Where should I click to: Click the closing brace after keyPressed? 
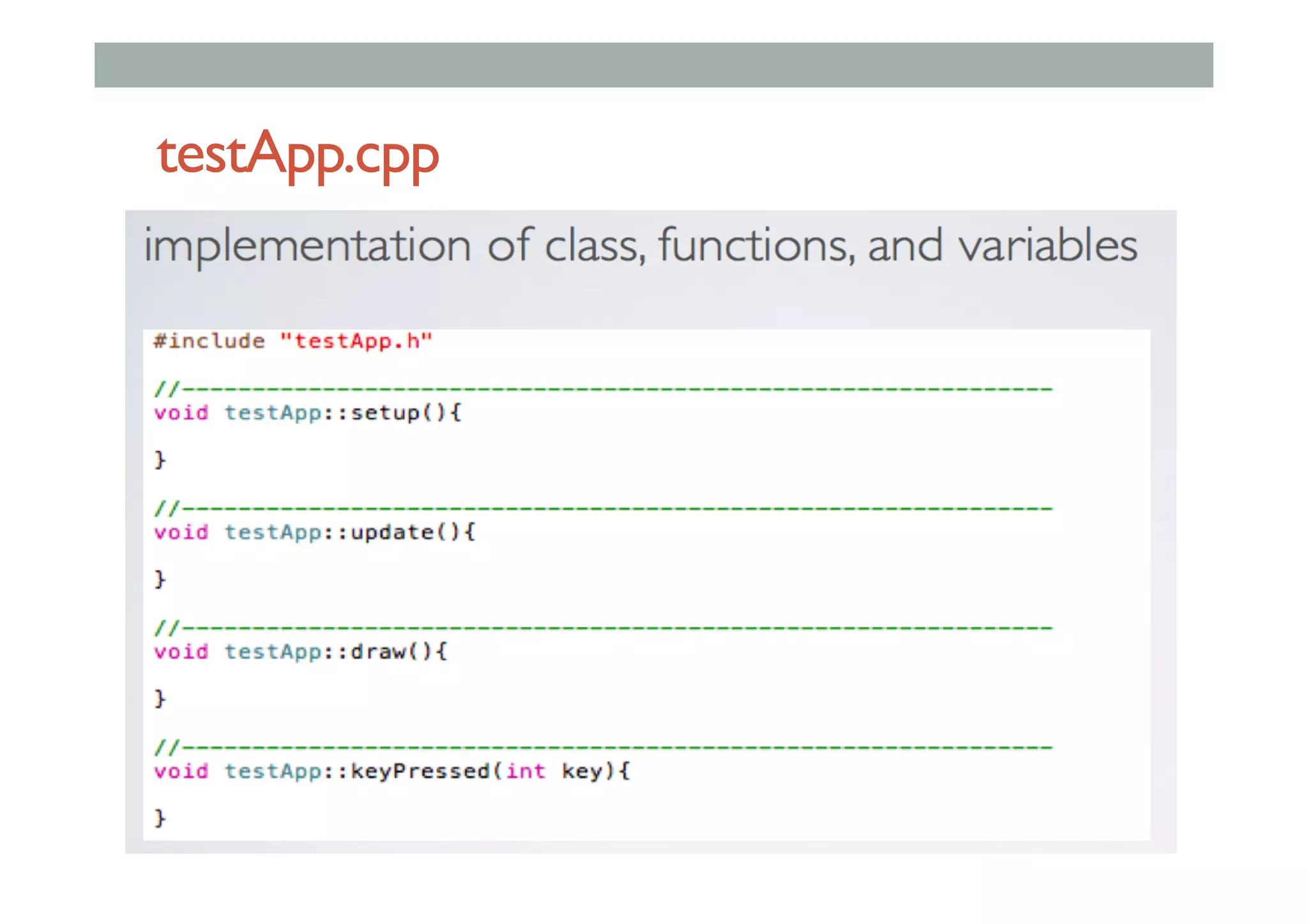pos(160,818)
